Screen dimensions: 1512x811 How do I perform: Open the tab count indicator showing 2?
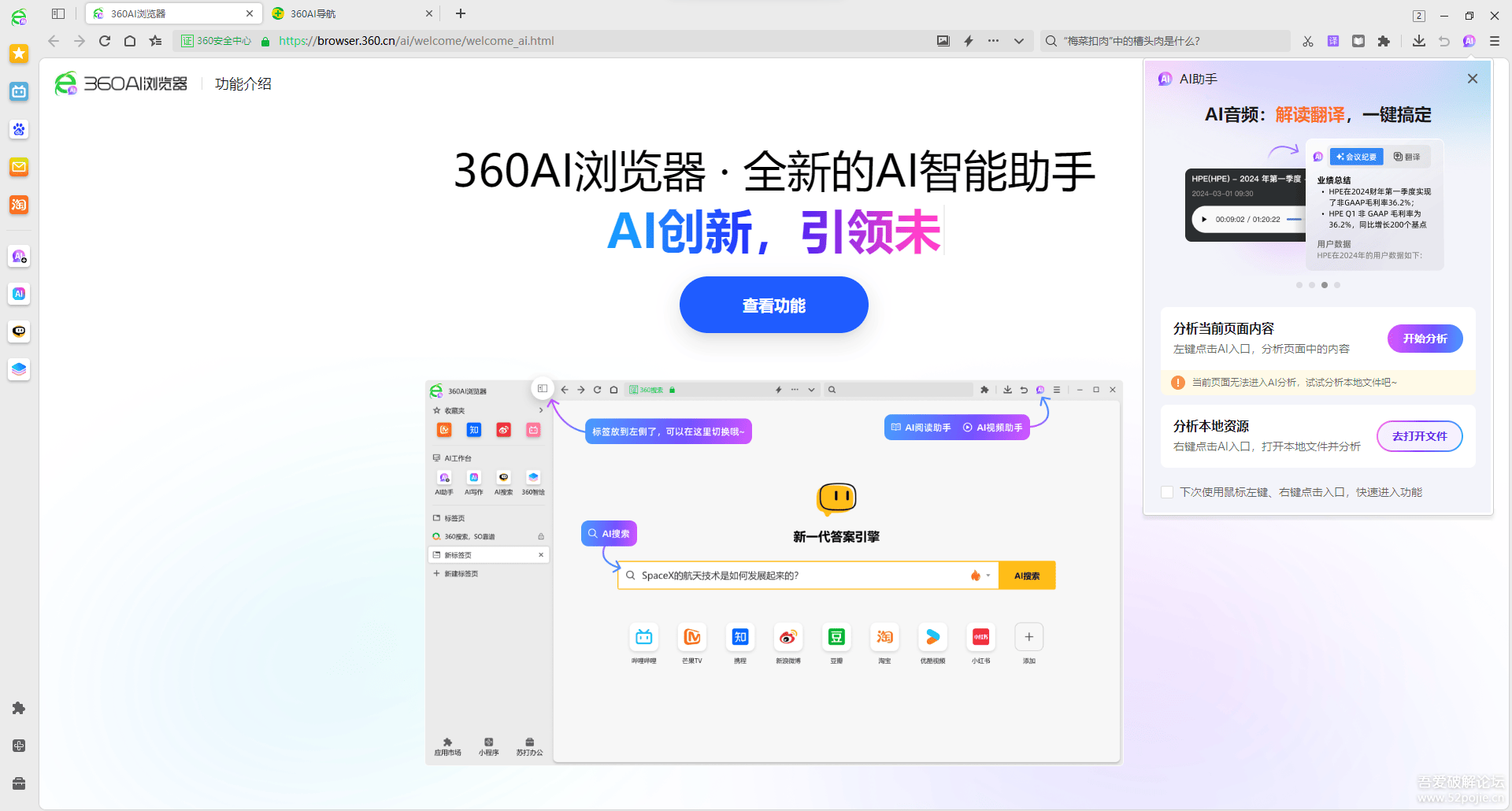(x=1419, y=16)
